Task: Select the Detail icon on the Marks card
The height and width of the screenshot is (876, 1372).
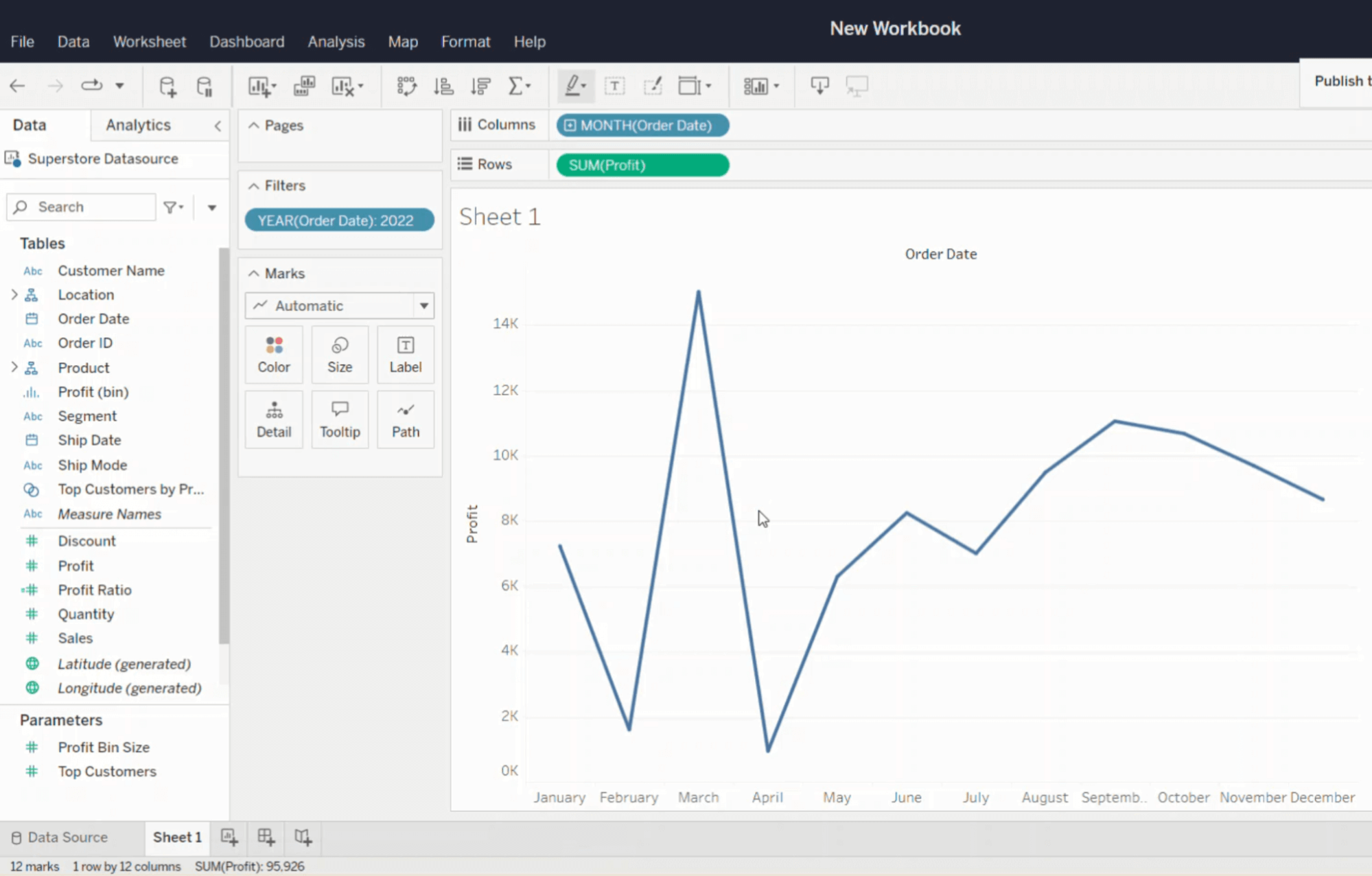Action: (274, 419)
